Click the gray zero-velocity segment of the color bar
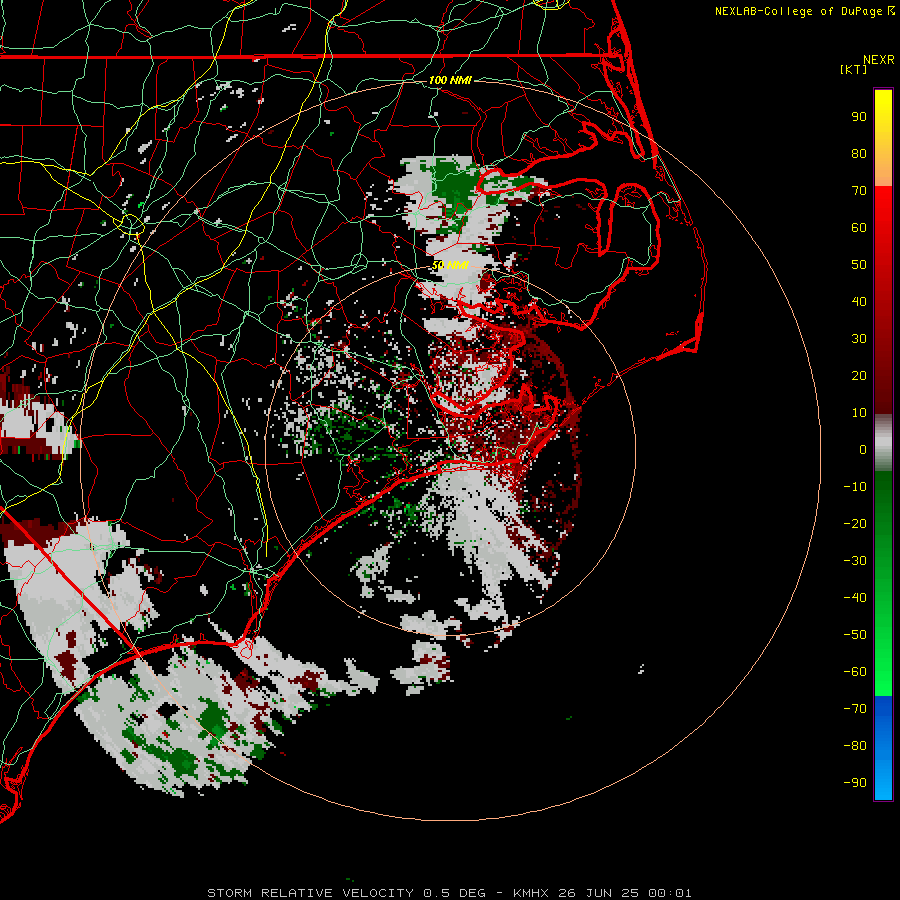The image size is (900, 900). 883,443
